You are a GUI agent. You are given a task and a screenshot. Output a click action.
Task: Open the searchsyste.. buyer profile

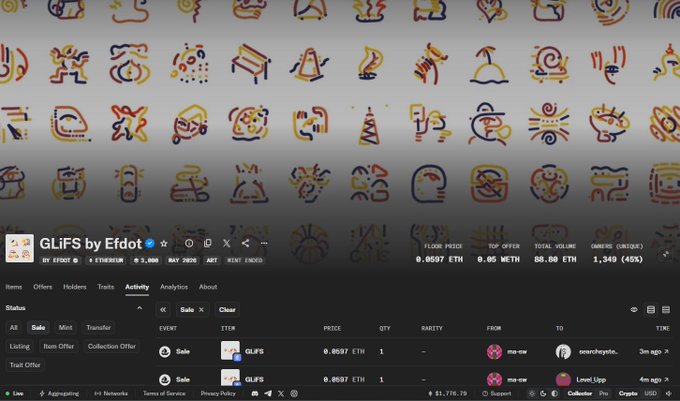pos(598,352)
